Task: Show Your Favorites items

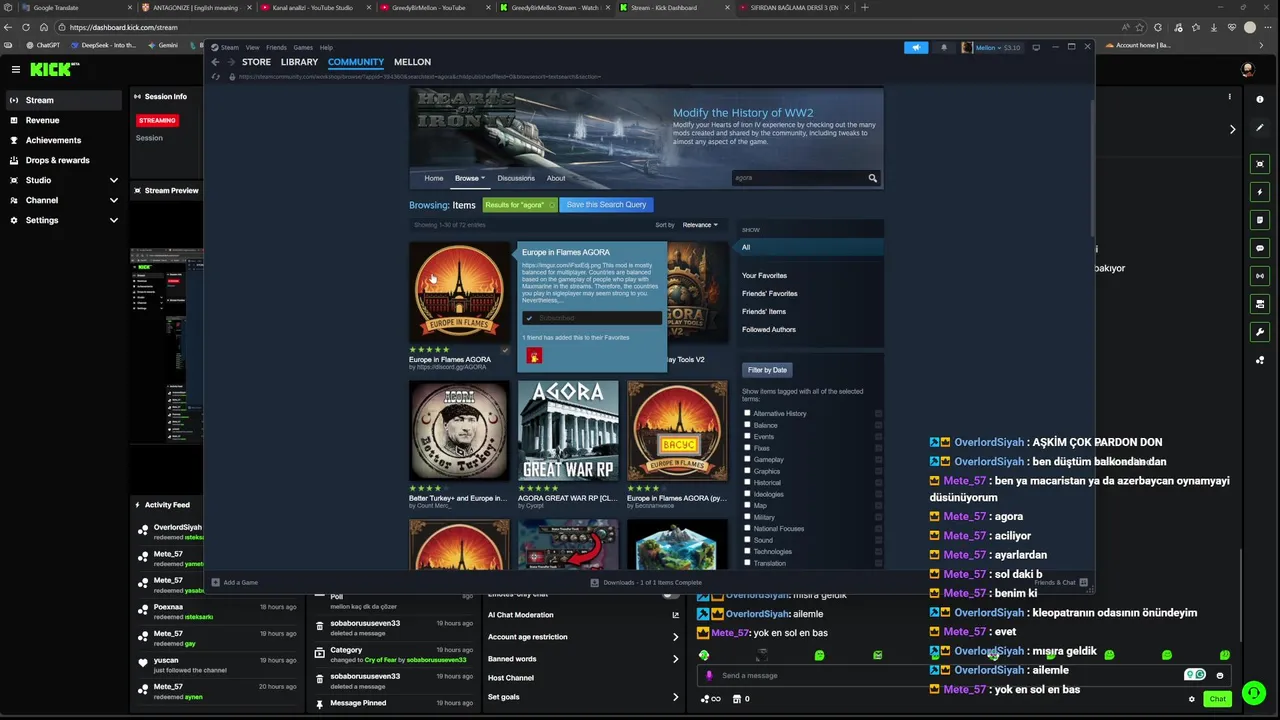Action: (x=764, y=275)
